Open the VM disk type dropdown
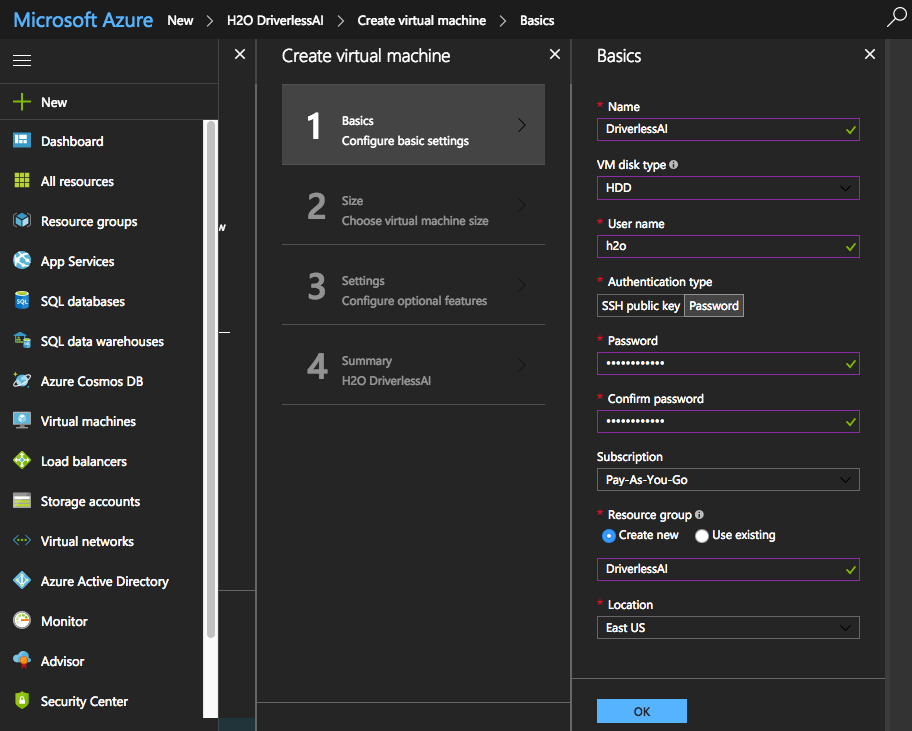The image size is (912, 731). (x=728, y=188)
